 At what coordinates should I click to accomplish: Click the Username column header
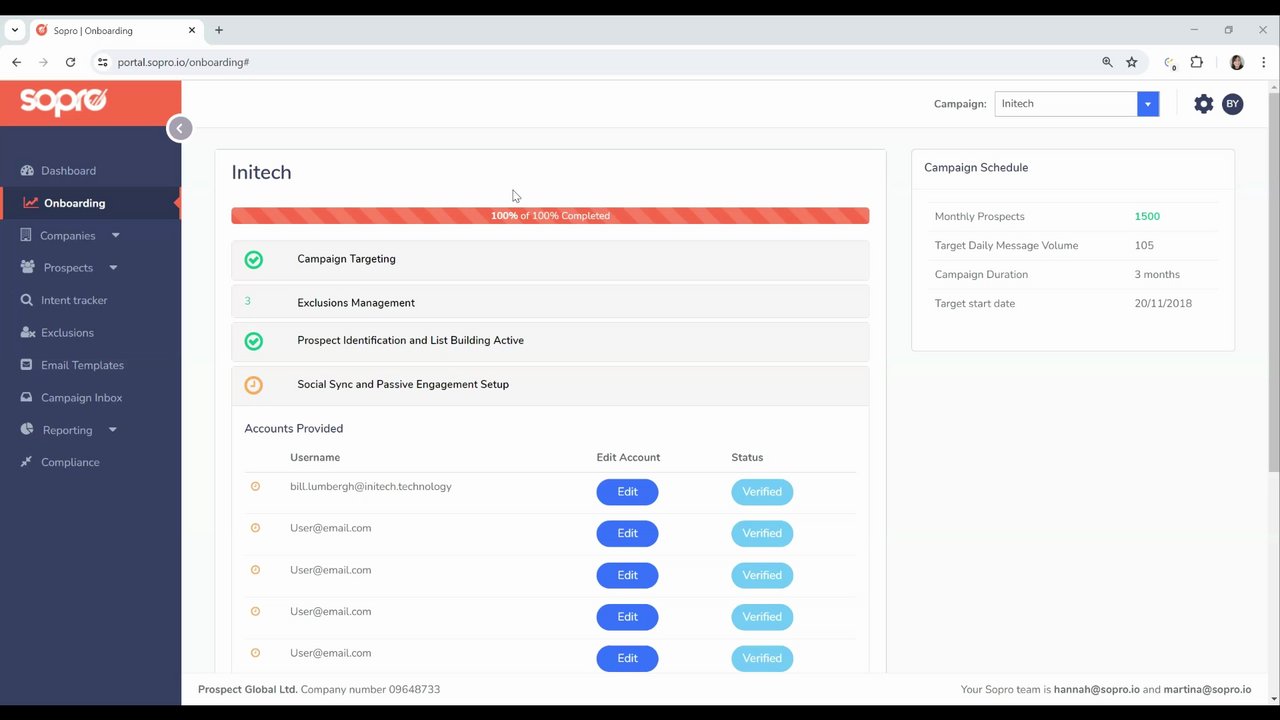coord(315,457)
